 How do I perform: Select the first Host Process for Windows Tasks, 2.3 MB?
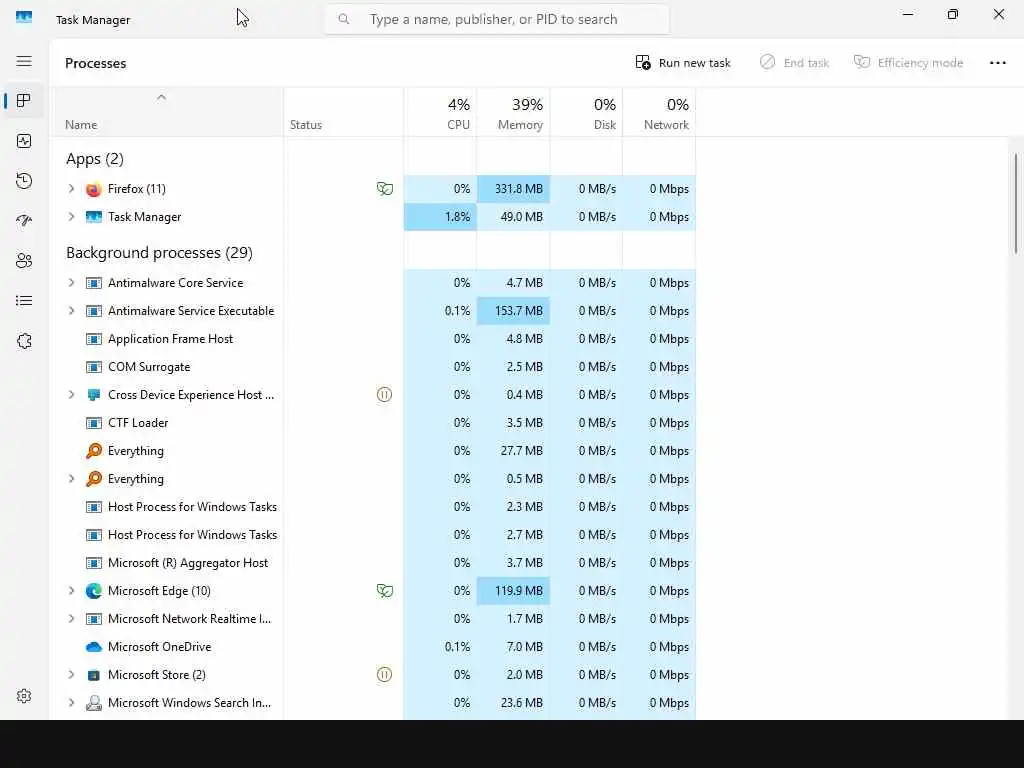coord(372,507)
